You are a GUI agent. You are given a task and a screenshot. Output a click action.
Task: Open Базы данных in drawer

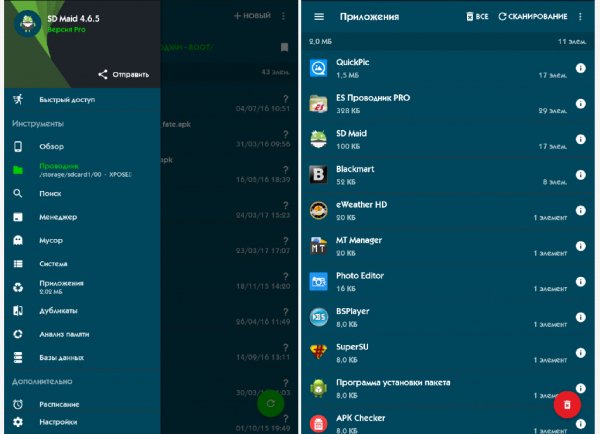coord(82,357)
